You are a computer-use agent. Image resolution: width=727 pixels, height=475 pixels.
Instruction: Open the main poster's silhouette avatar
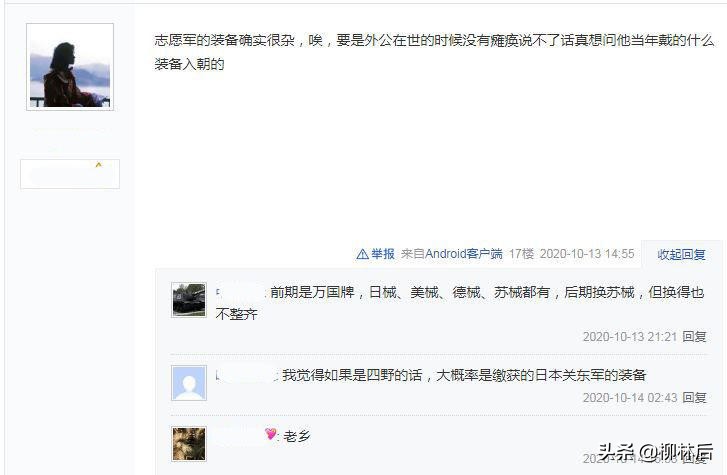(70, 67)
